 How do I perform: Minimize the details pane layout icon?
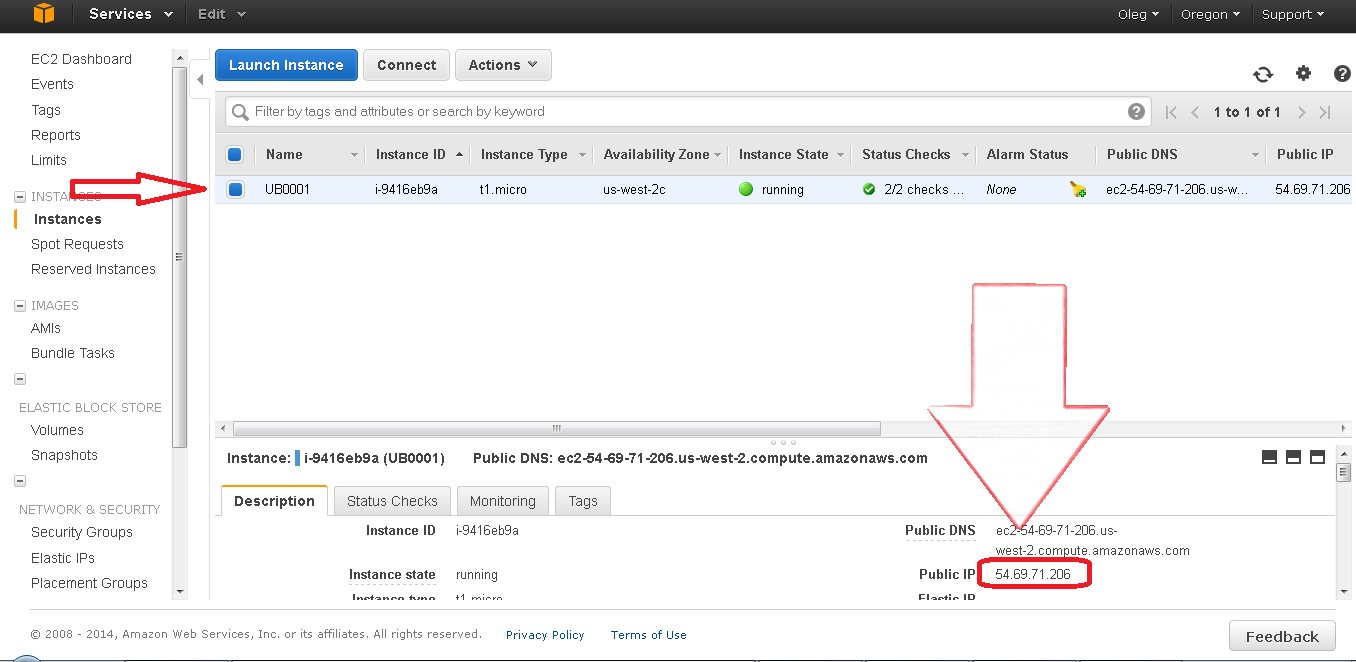(1270, 457)
